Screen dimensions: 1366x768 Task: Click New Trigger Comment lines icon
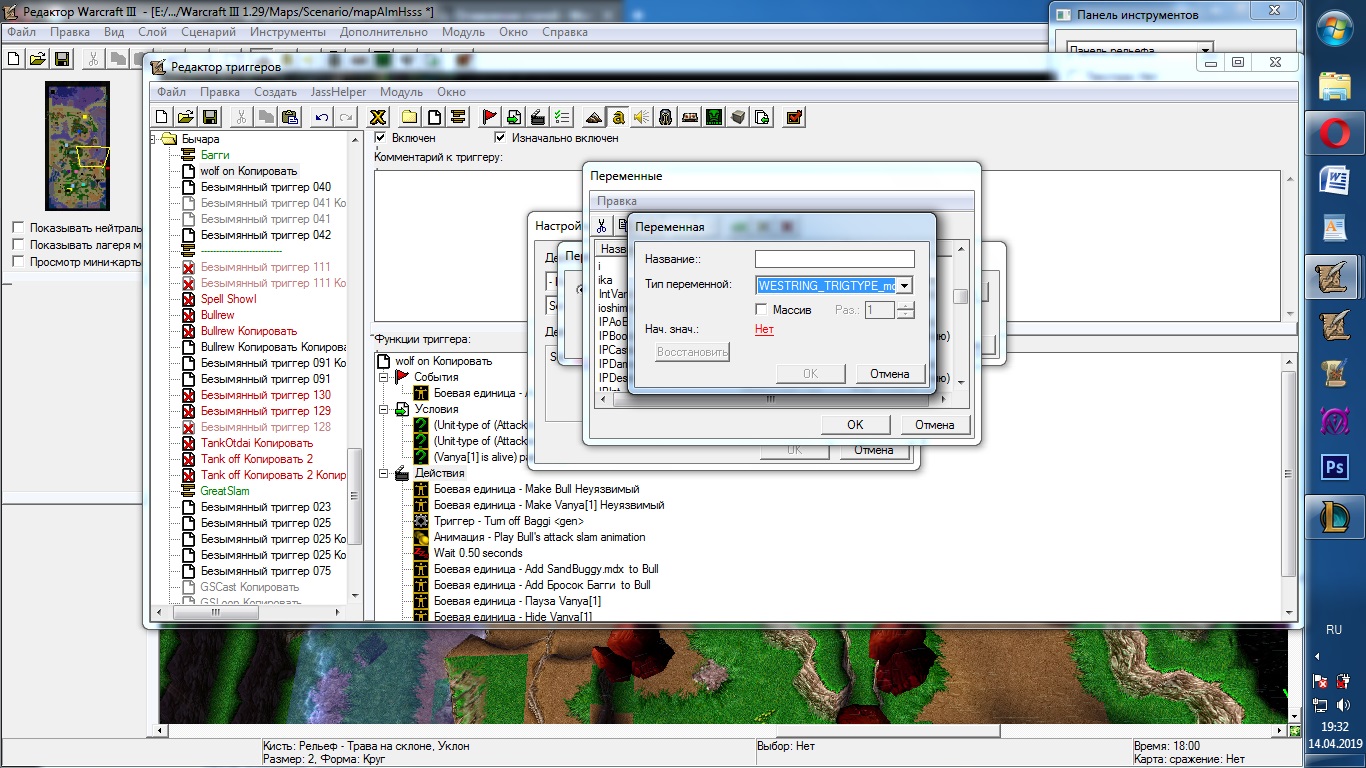(458, 117)
